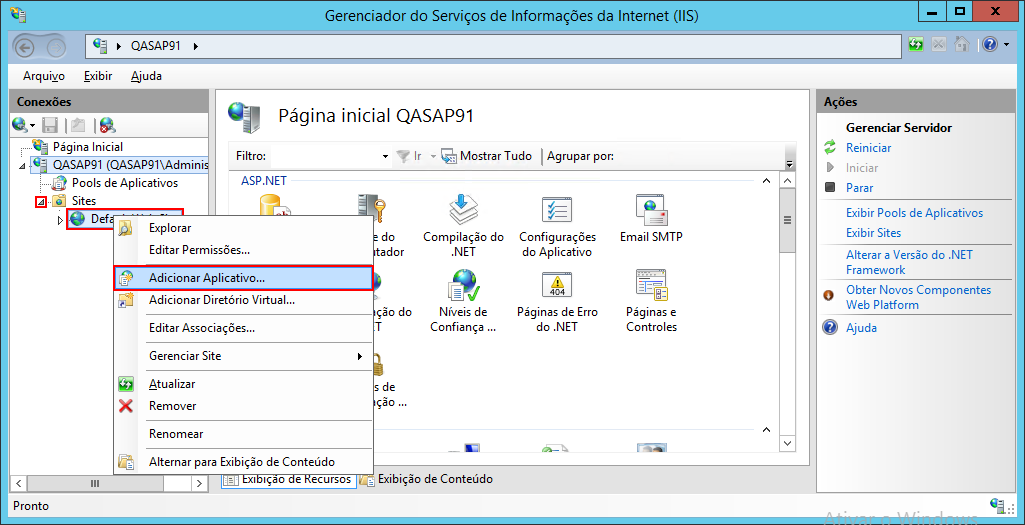Click Alterar a Versão do .NET Framework link
Image resolution: width=1025 pixels, height=525 pixels.
[909, 262]
